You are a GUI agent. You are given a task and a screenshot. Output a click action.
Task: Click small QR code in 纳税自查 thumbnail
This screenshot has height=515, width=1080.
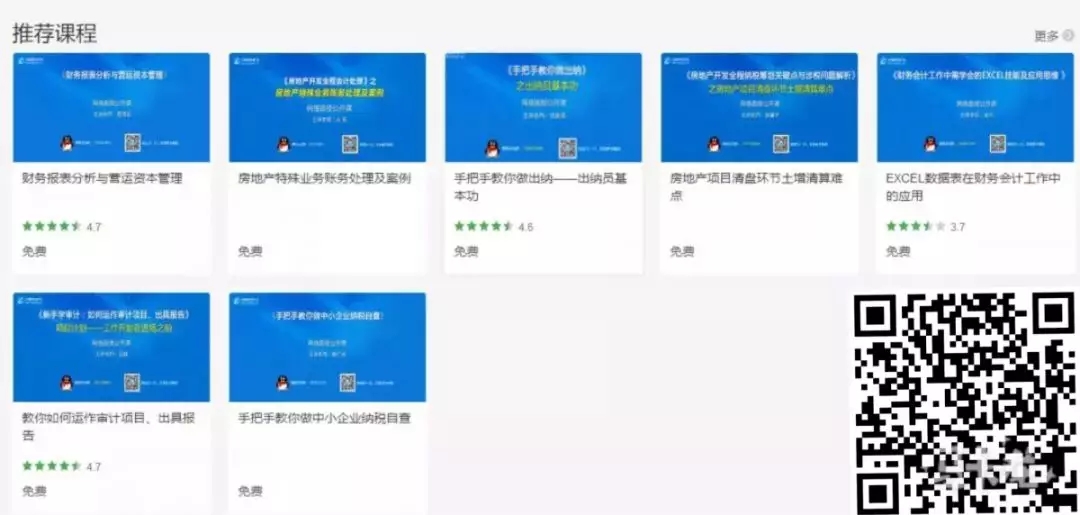coord(349,382)
